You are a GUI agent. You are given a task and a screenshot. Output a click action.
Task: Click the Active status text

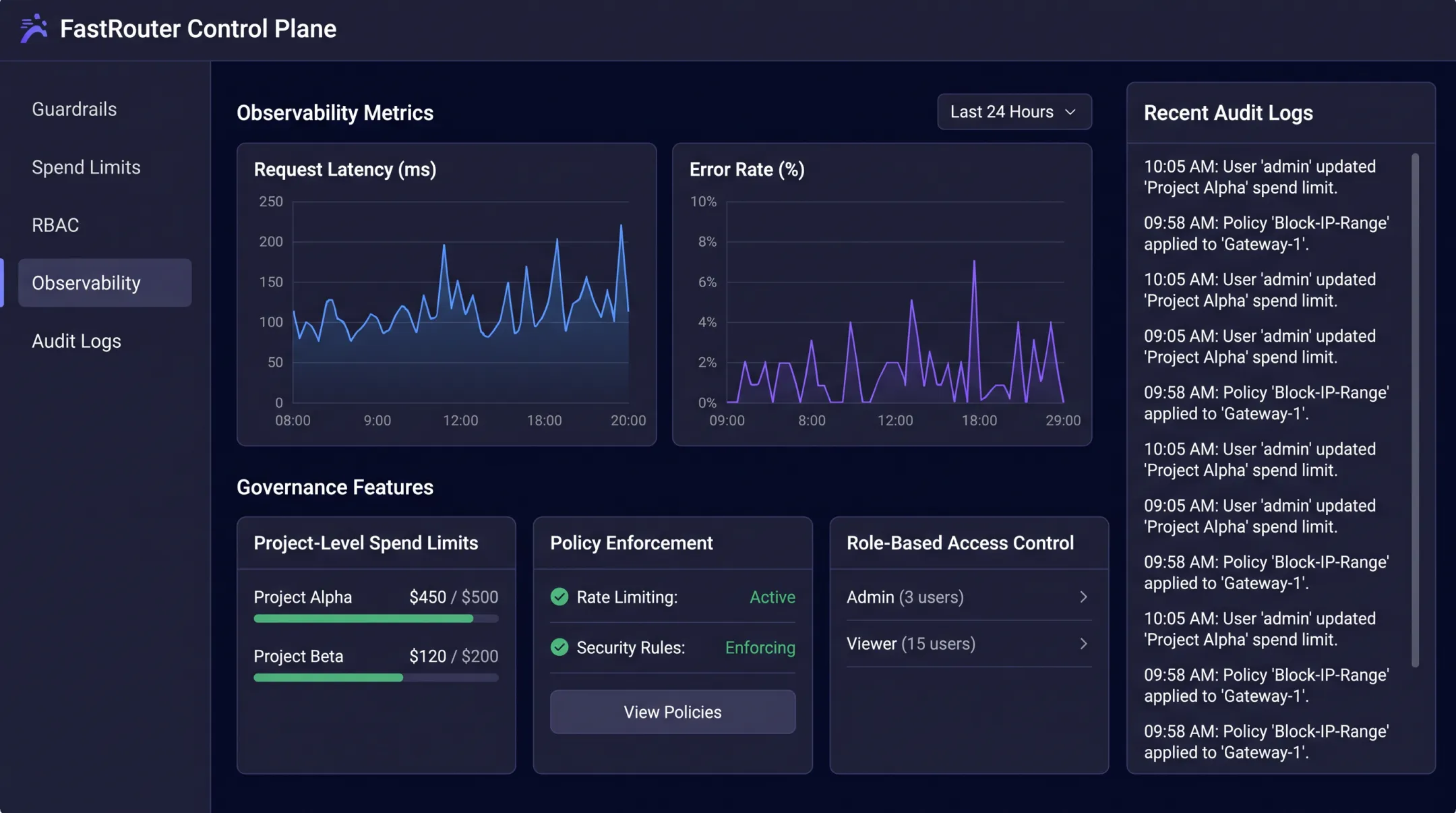772,597
